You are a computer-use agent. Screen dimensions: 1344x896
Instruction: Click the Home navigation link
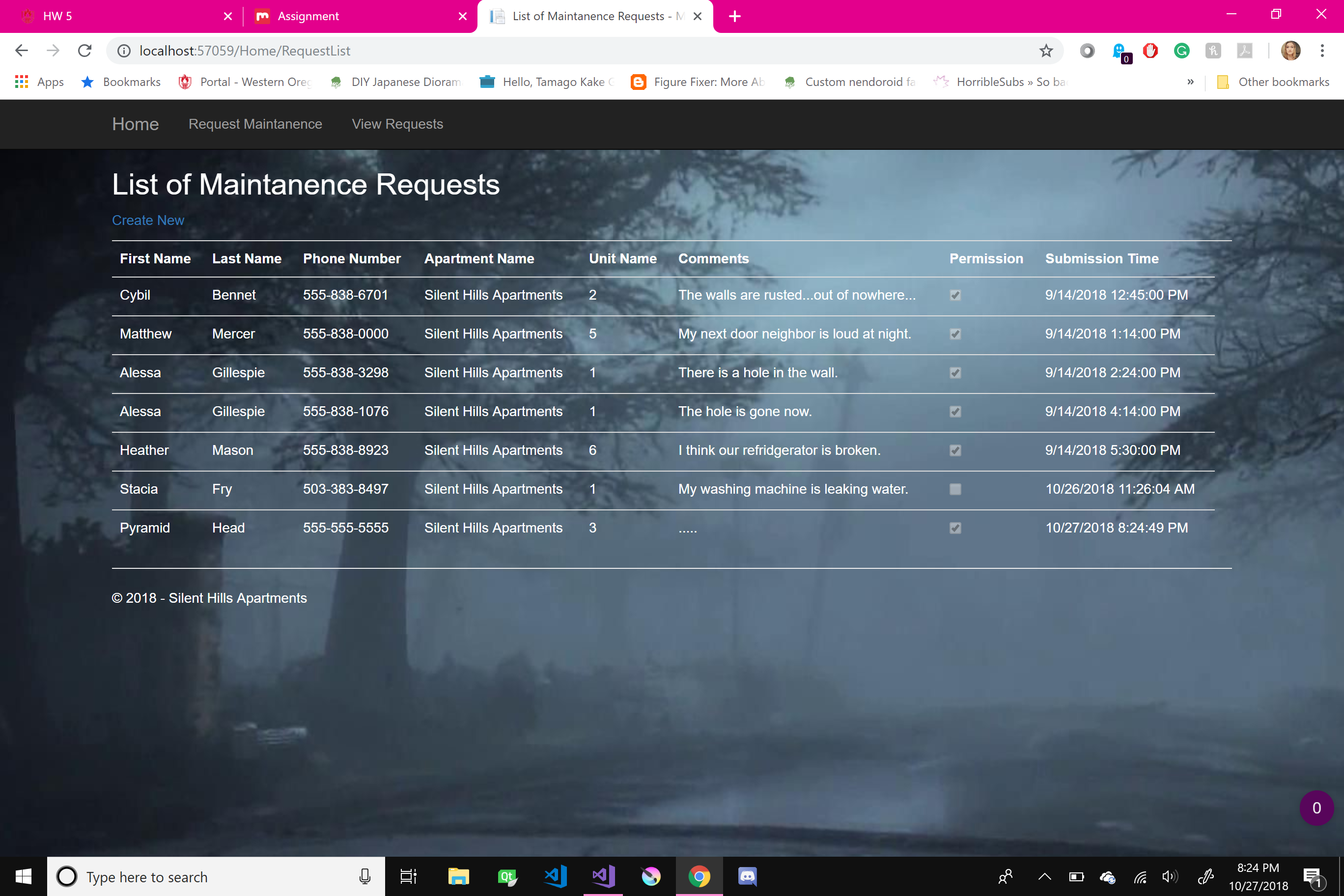[x=135, y=124]
